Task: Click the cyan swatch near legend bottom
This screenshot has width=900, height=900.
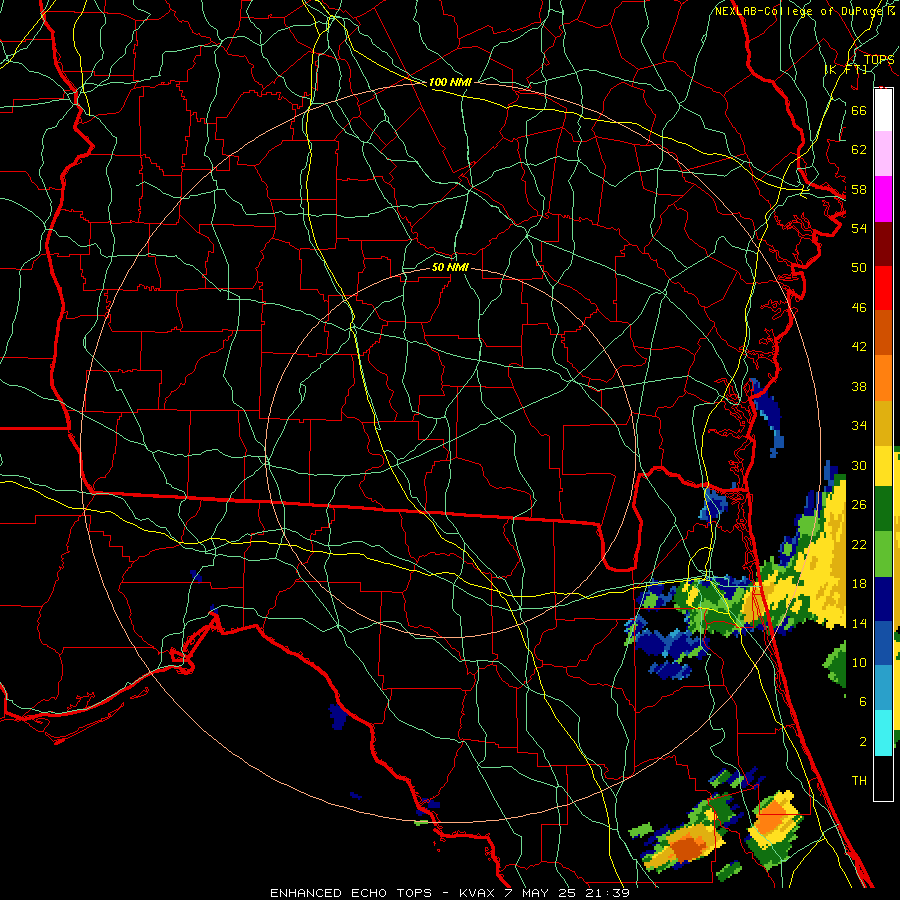Action: point(883,733)
